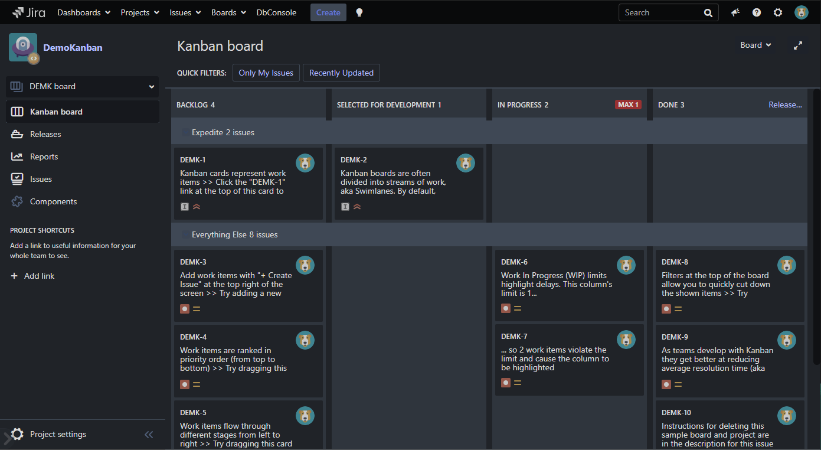
Task: Click the board vertical scrollbar
Action: [817, 225]
